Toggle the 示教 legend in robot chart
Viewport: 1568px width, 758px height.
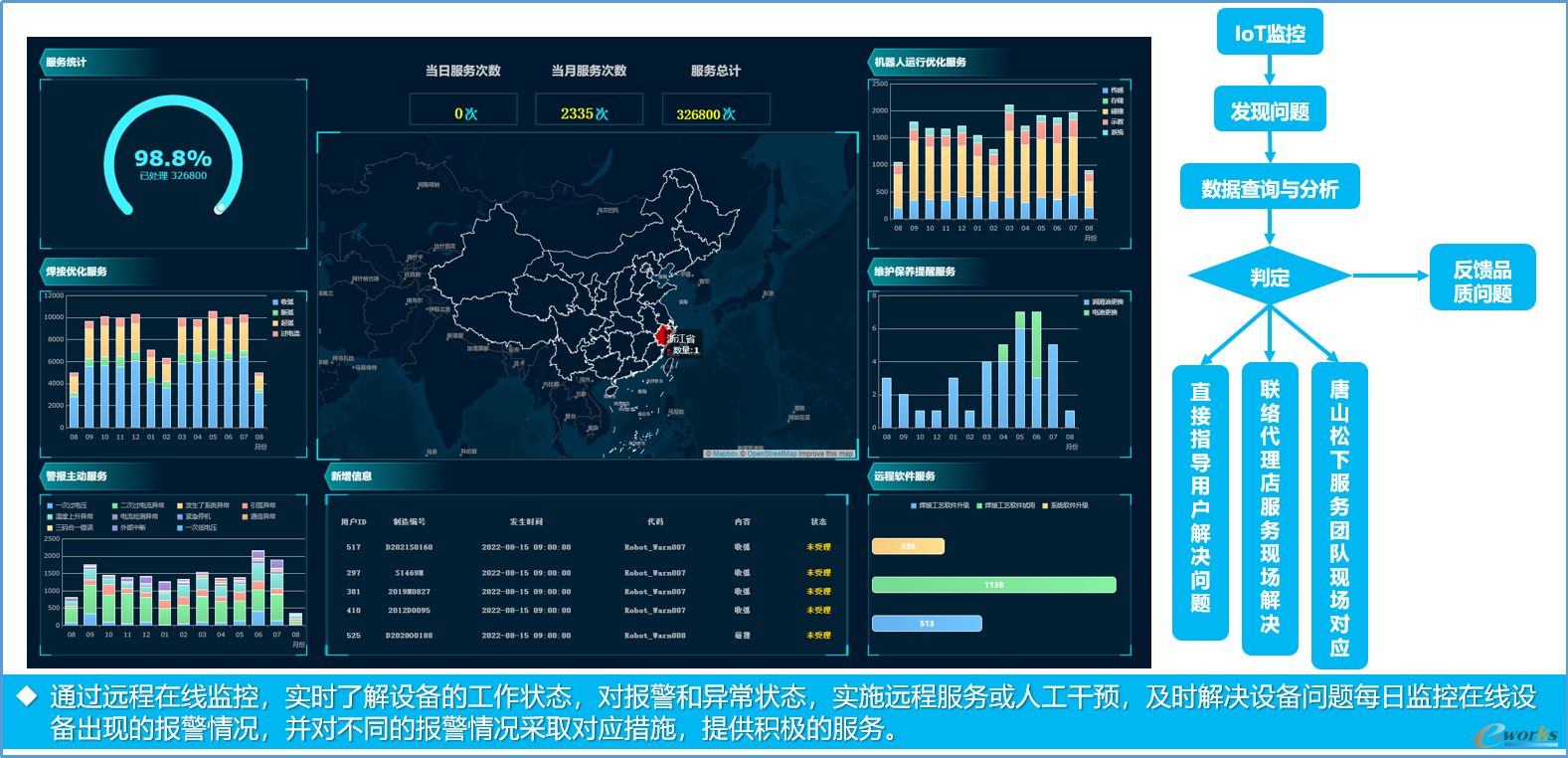[x=1114, y=121]
